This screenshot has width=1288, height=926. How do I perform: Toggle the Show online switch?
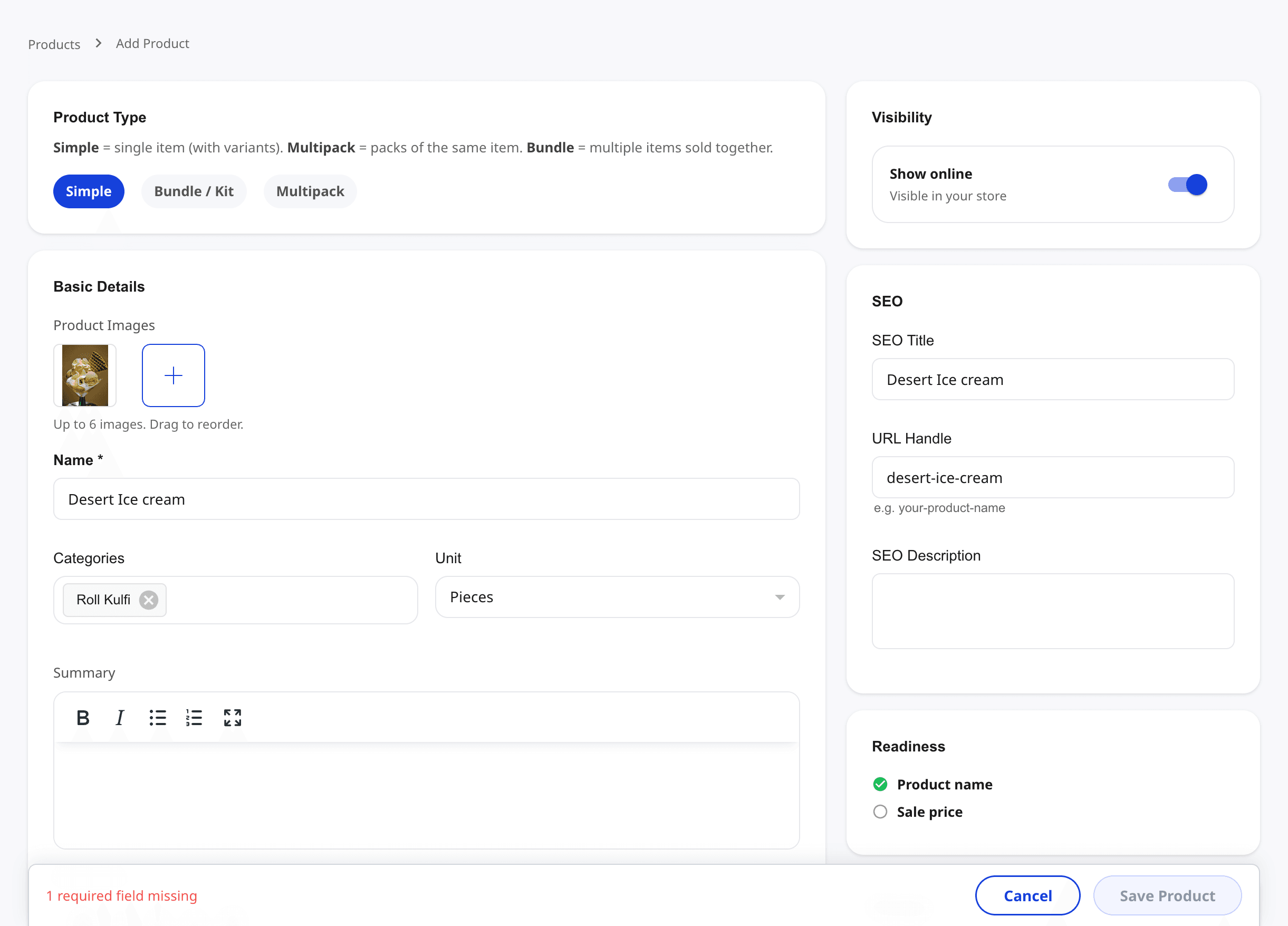click(1187, 185)
